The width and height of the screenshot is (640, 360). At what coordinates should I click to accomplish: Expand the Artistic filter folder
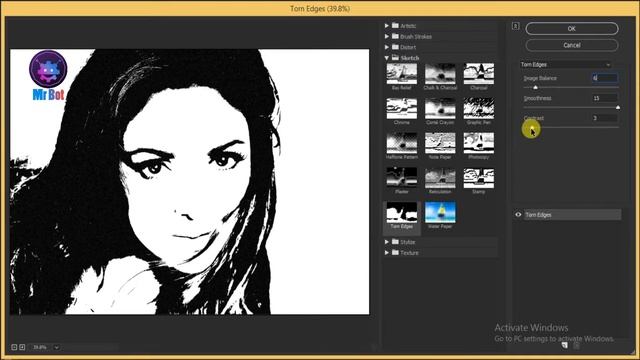coord(387,26)
